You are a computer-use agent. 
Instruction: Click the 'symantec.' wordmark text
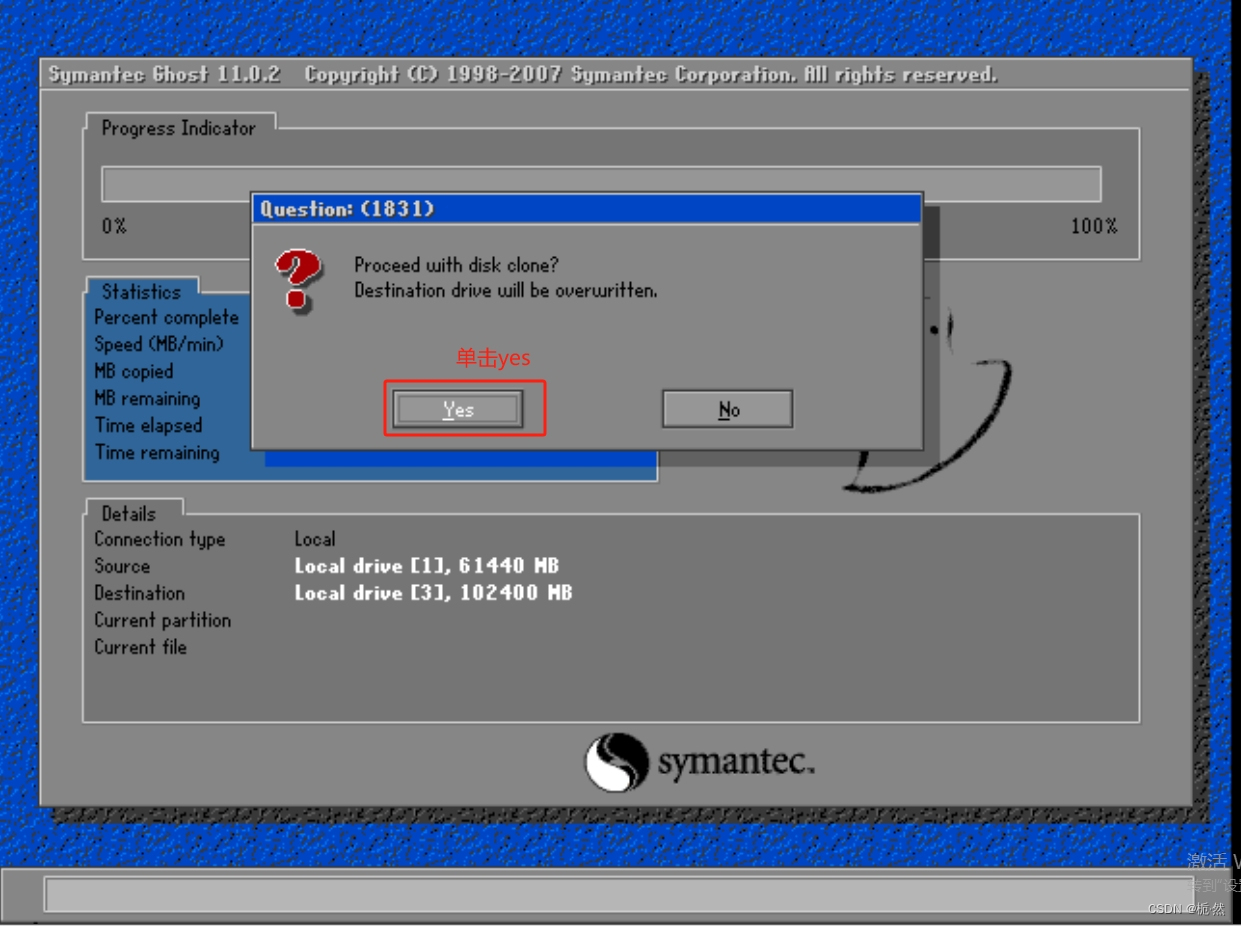point(736,763)
